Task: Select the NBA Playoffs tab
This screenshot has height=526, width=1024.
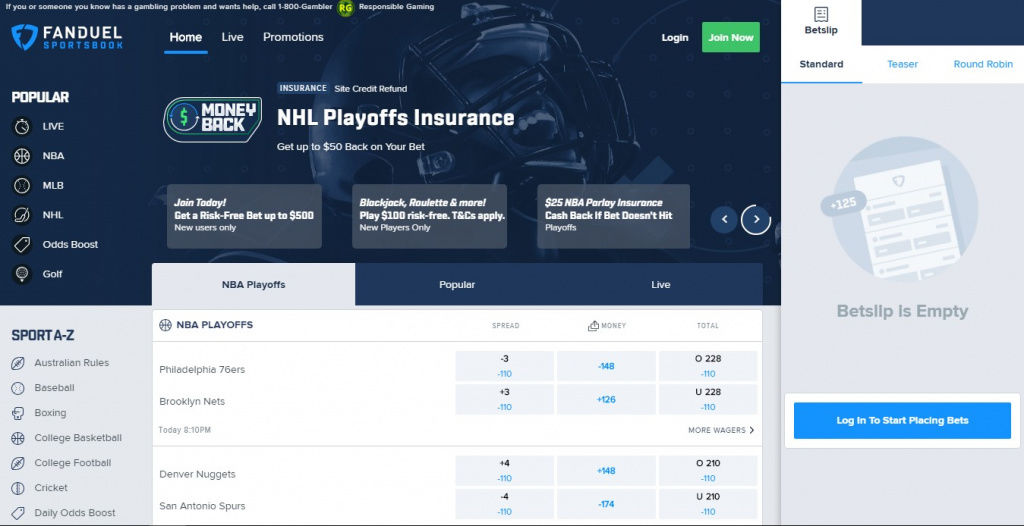Action: (x=253, y=284)
